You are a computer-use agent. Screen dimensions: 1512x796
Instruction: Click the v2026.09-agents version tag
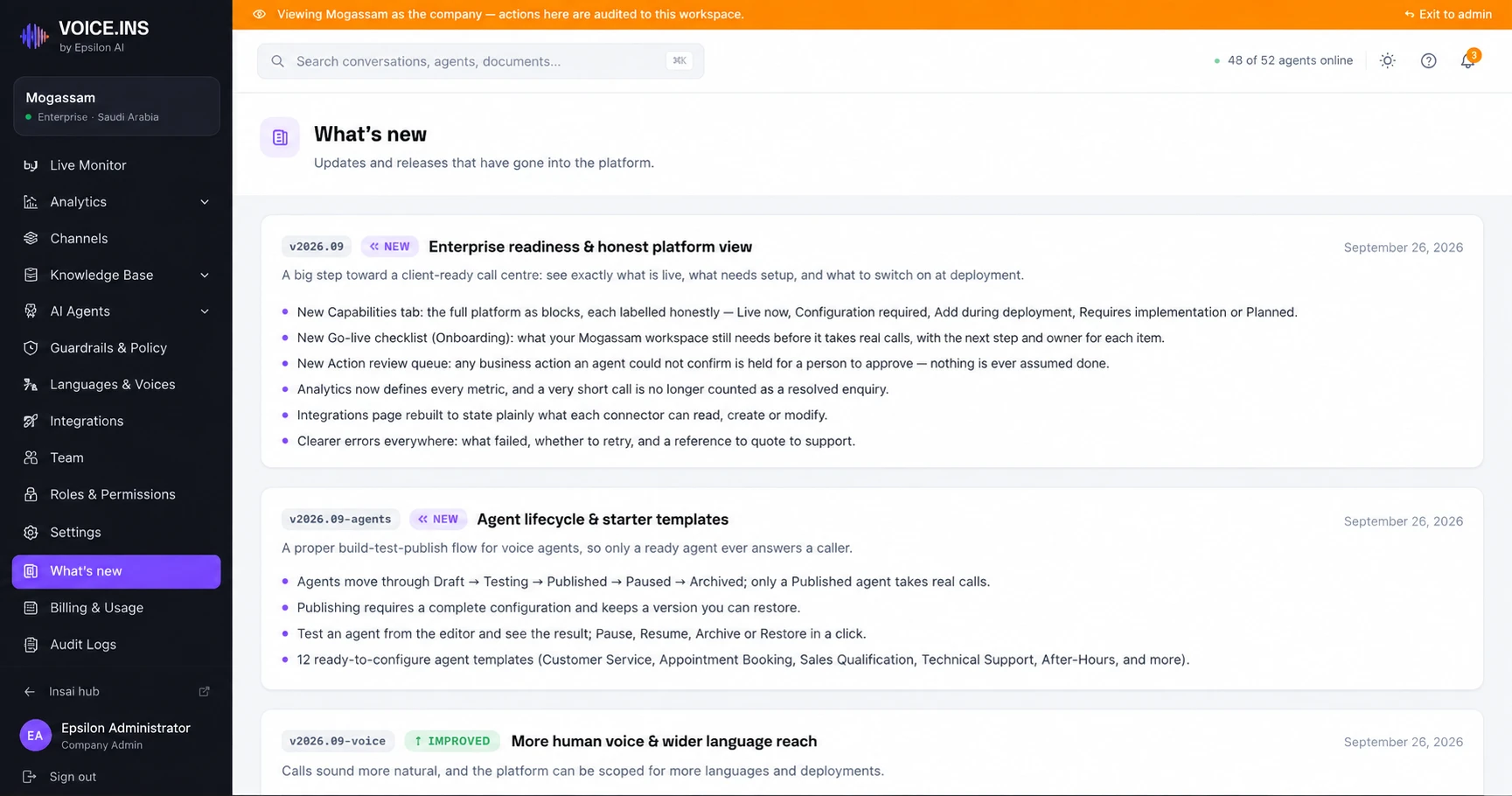(340, 520)
